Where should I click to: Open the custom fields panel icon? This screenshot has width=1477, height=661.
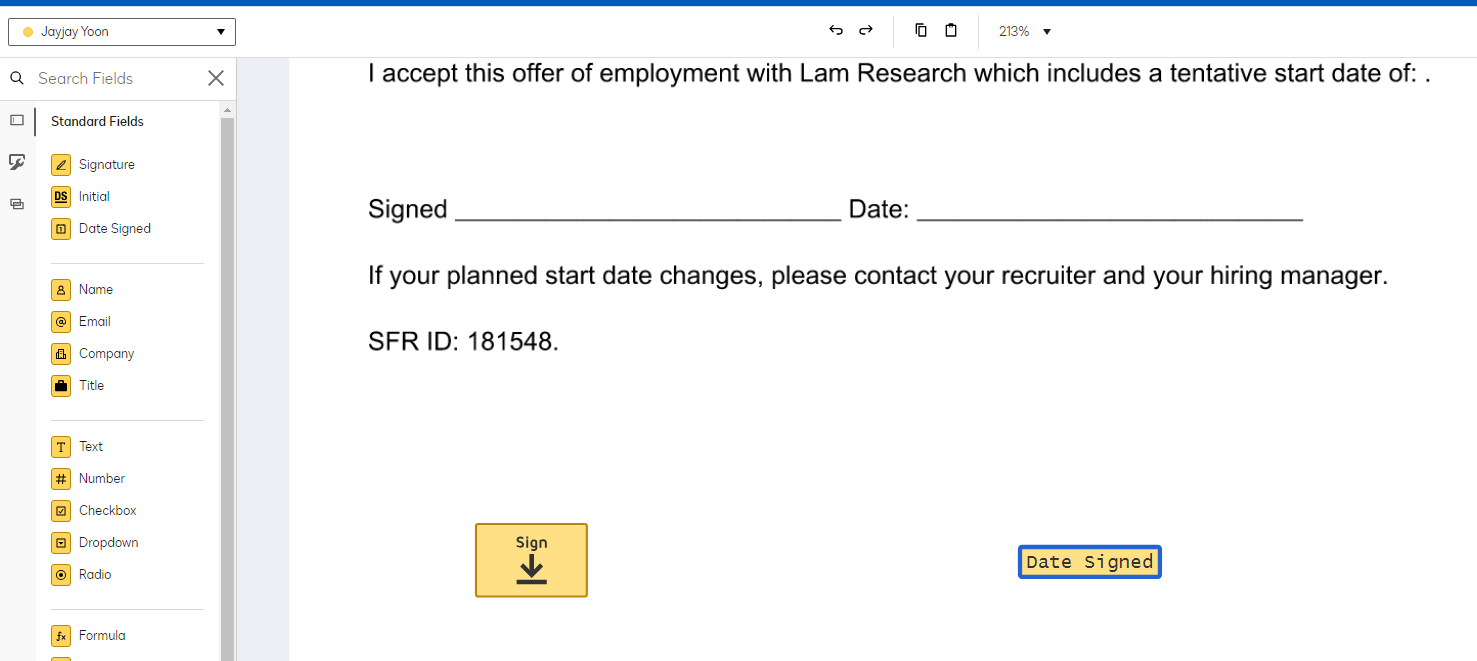pos(17,162)
